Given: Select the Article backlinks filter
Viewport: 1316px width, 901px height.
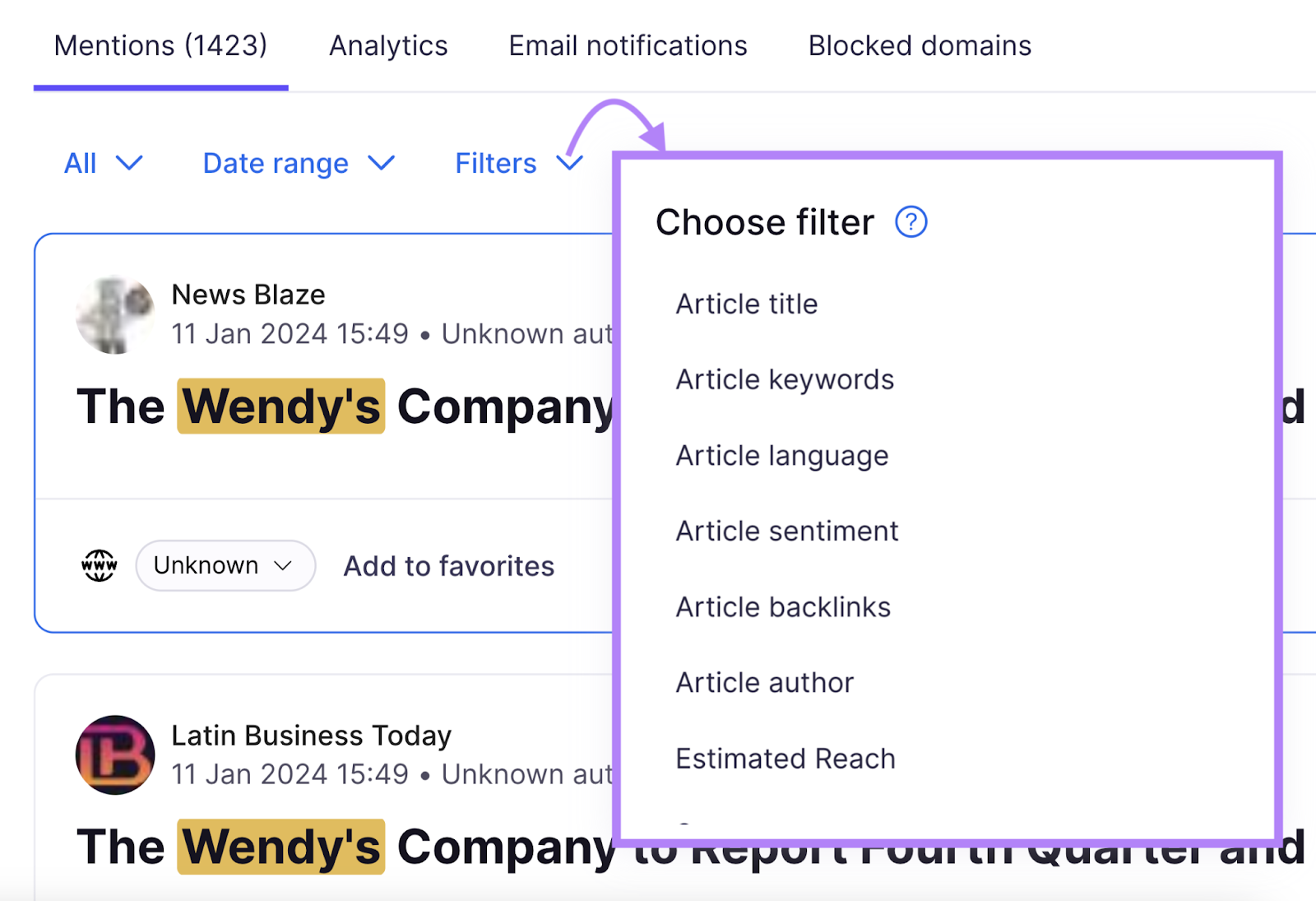Looking at the screenshot, I should (782, 606).
